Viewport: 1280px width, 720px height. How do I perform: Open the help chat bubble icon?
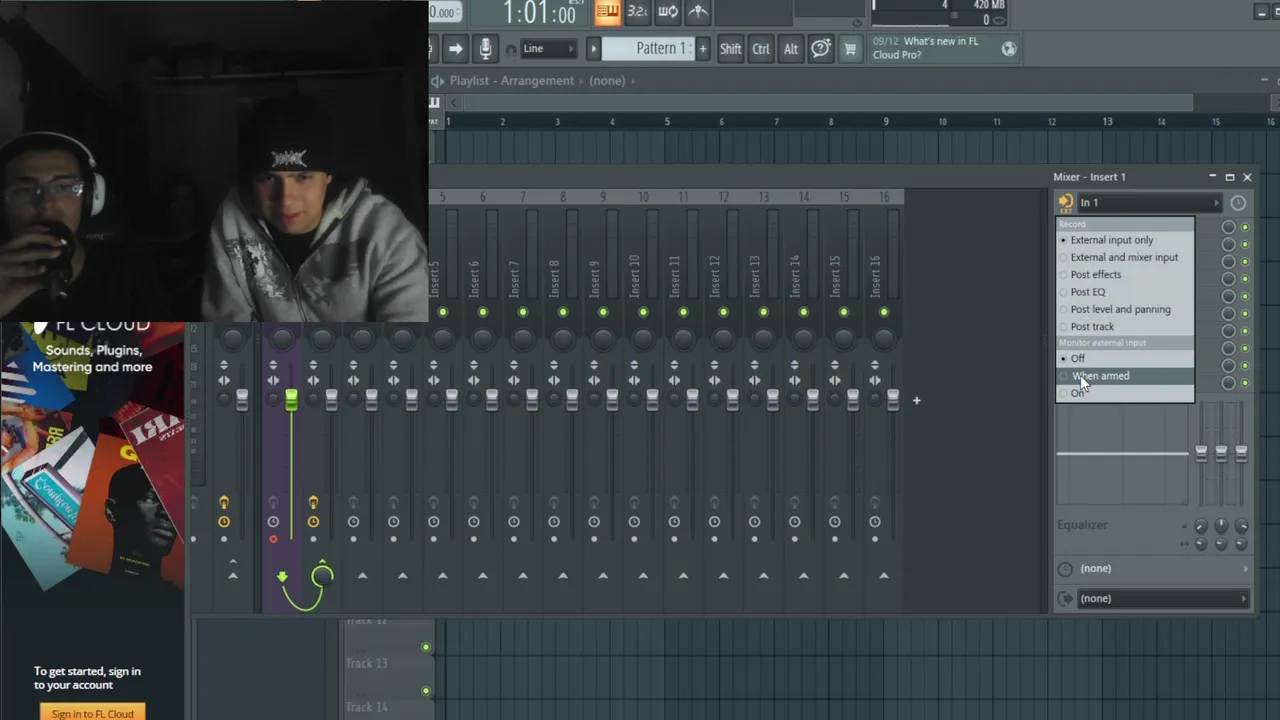coord(821,48)
